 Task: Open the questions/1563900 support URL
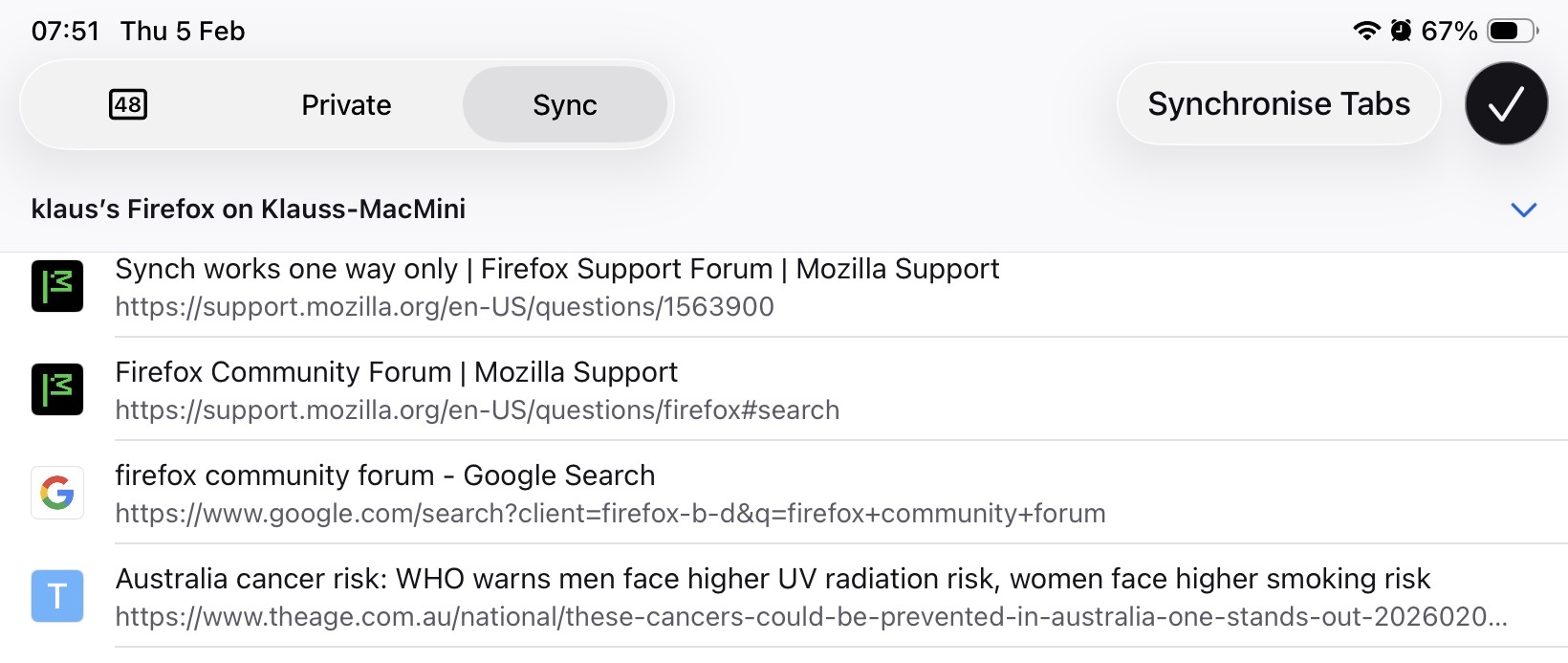click(445, 307)
